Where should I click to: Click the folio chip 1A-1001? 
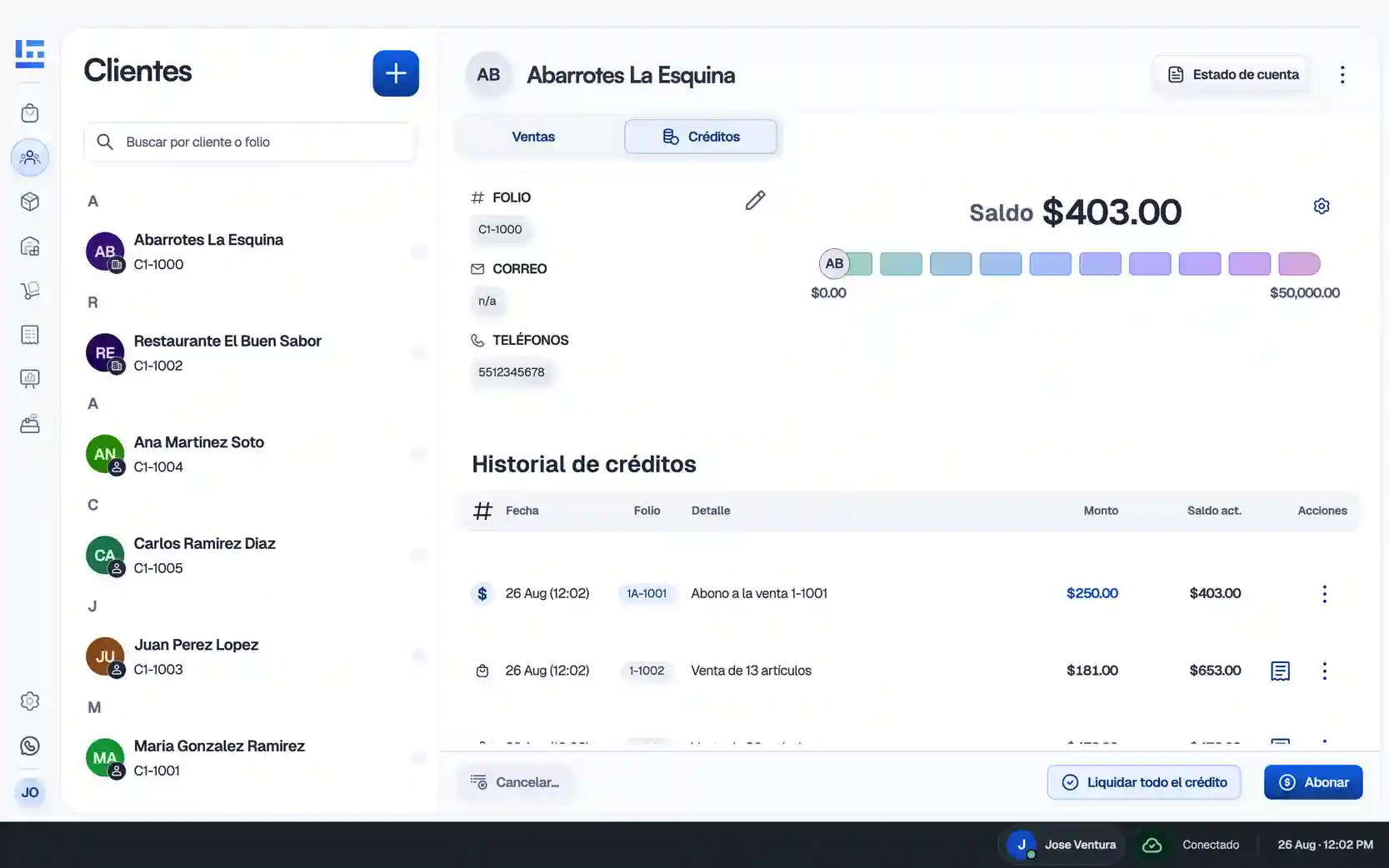tap(647, 594)
